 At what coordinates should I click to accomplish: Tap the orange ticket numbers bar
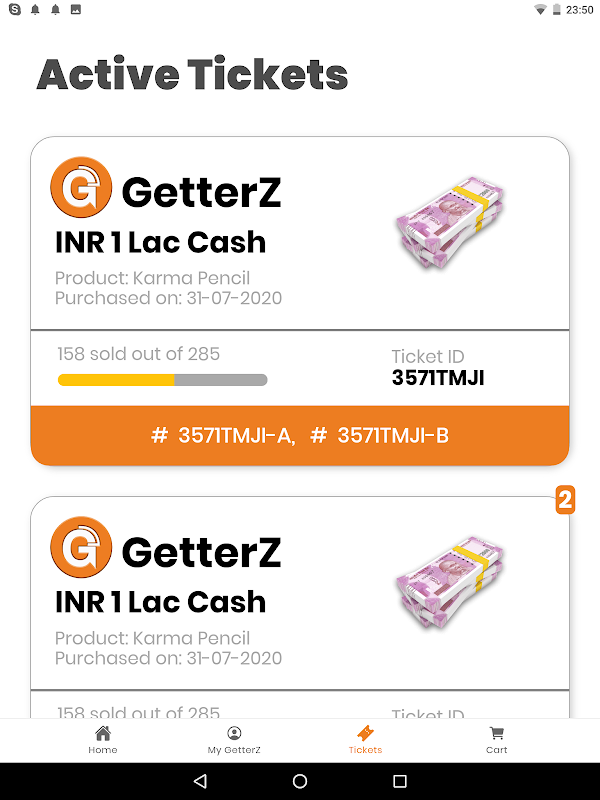[300, 435]
